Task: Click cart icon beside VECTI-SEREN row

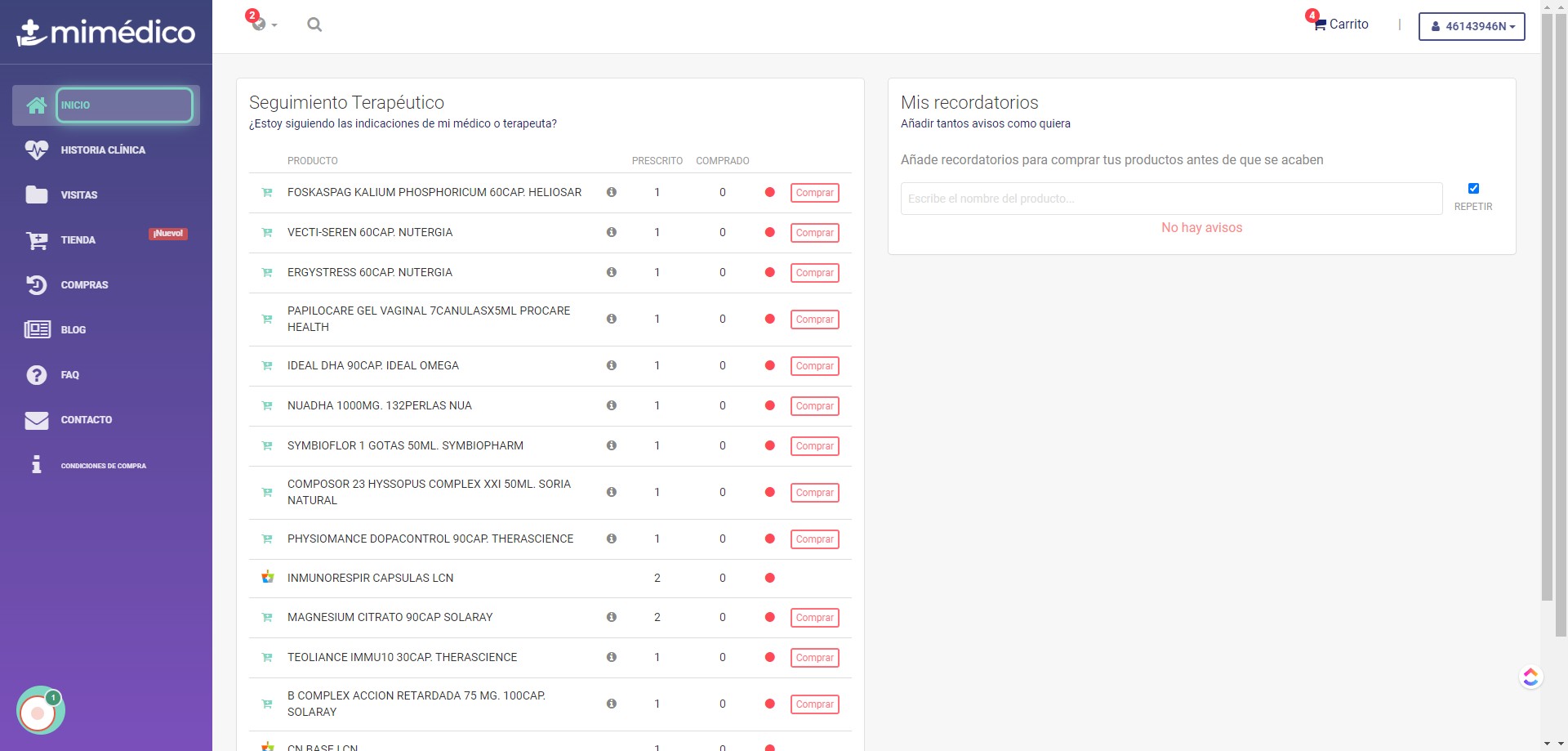Action: 267,233
